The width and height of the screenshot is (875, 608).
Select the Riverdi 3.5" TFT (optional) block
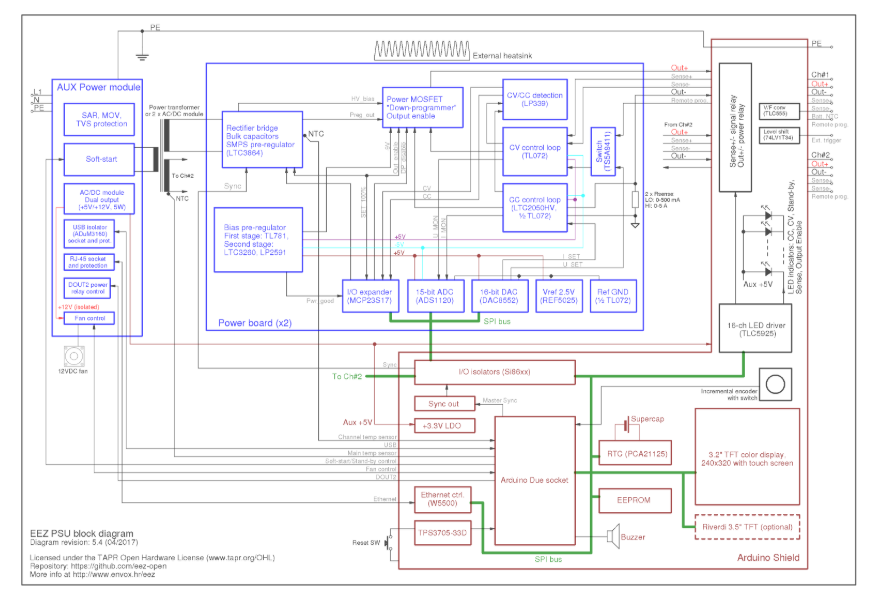point(747,527)
